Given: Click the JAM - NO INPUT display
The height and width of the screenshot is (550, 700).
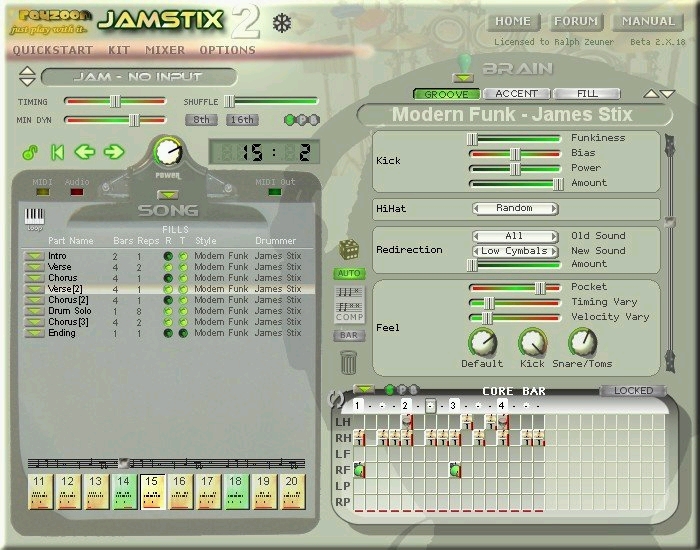Looking at the screenshot, I should pos(139,77).
